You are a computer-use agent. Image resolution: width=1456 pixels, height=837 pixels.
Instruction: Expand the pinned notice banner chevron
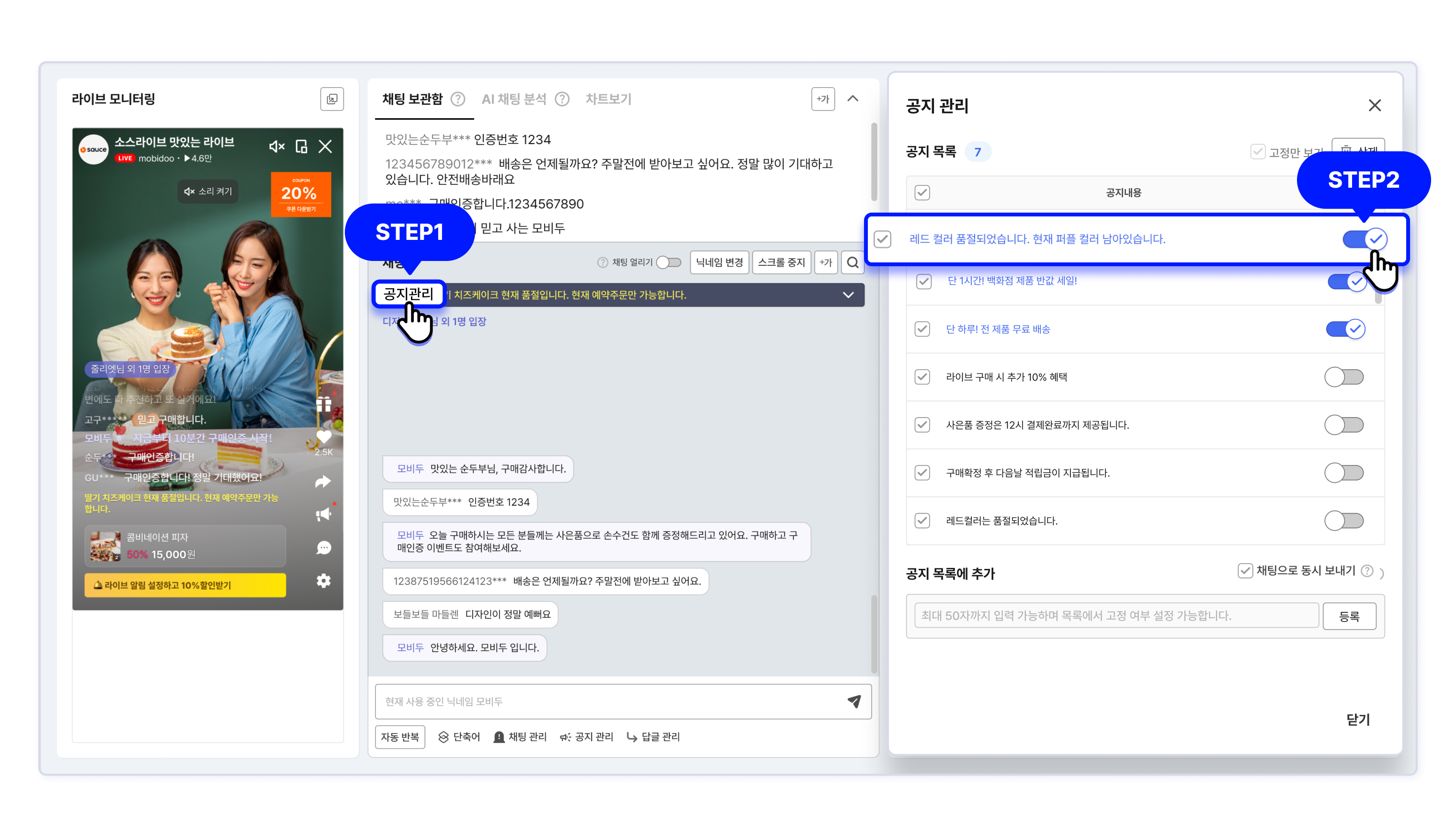click(x=848, y=295)
